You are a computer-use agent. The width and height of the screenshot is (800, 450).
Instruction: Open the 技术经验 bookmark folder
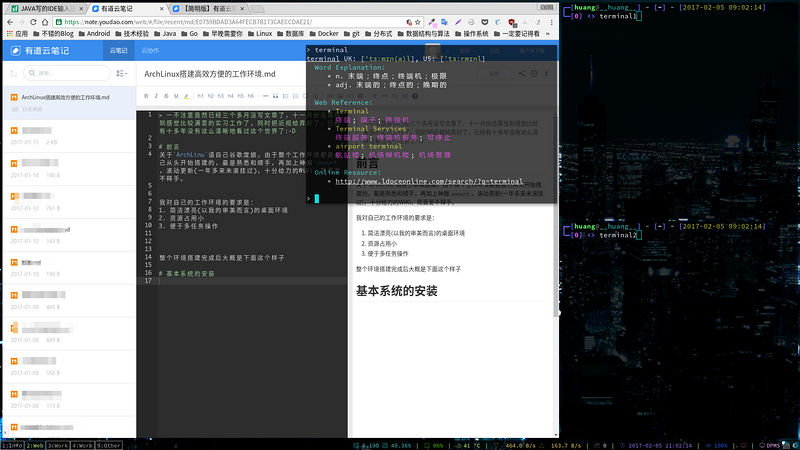click(132, 34)
